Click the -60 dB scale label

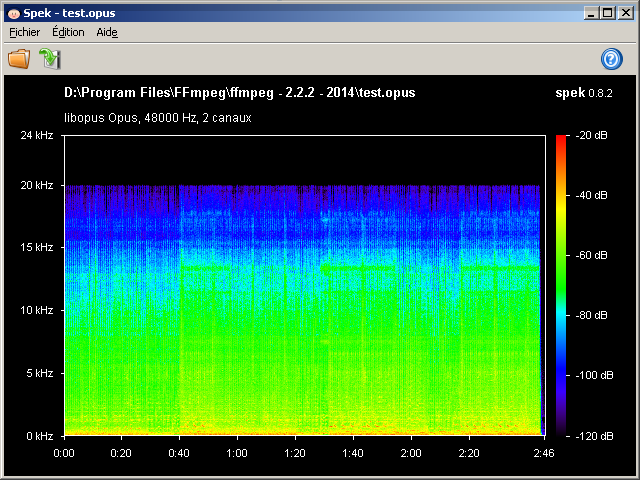591,255
